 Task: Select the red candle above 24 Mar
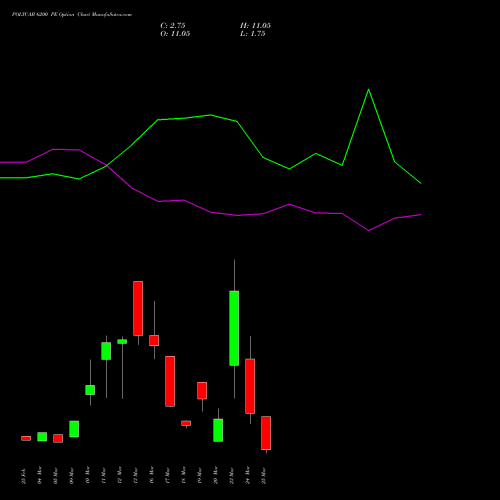coord(250,386)
